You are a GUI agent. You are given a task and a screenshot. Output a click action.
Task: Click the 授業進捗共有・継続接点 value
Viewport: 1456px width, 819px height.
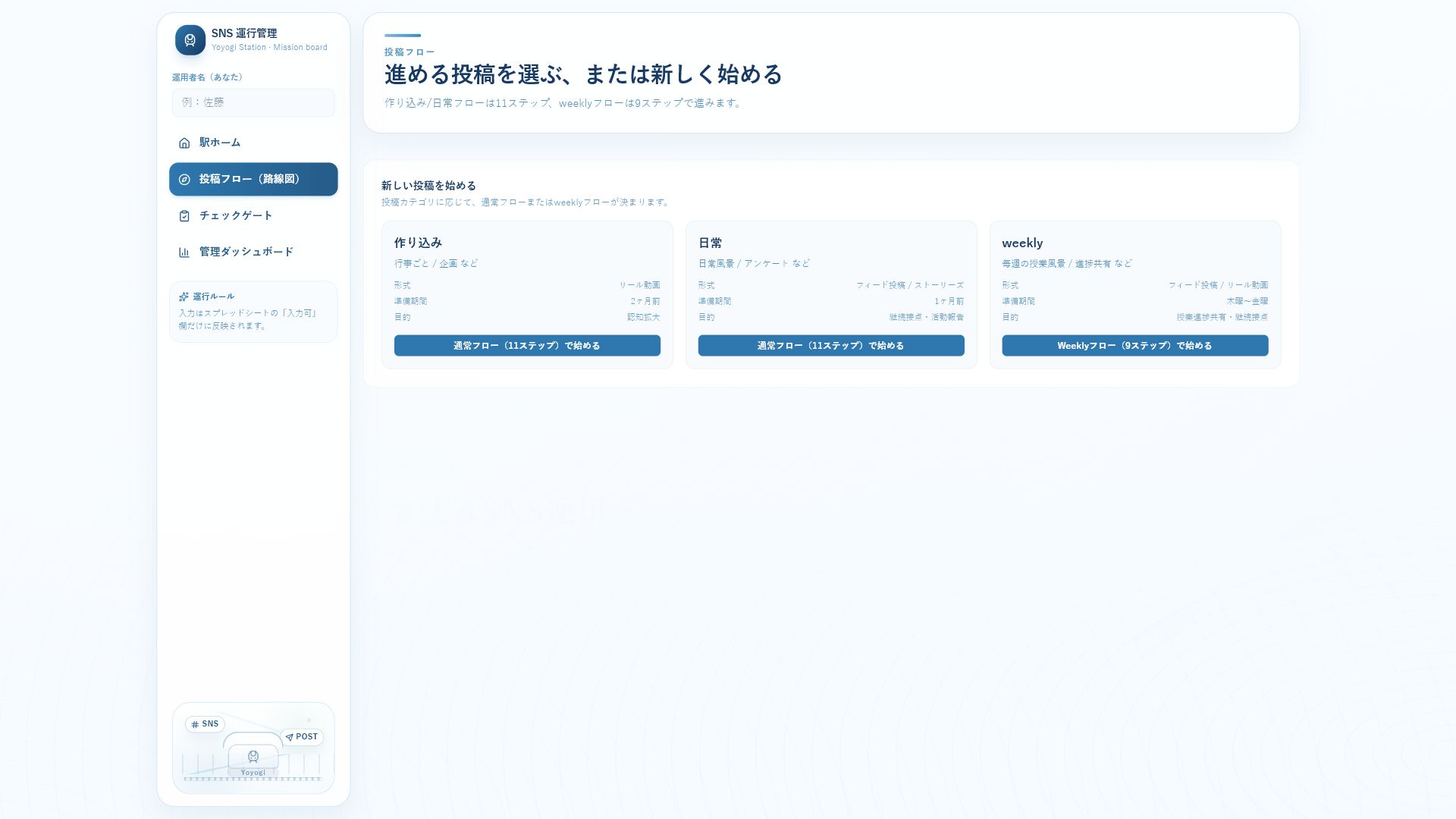tap(1222, 317)
